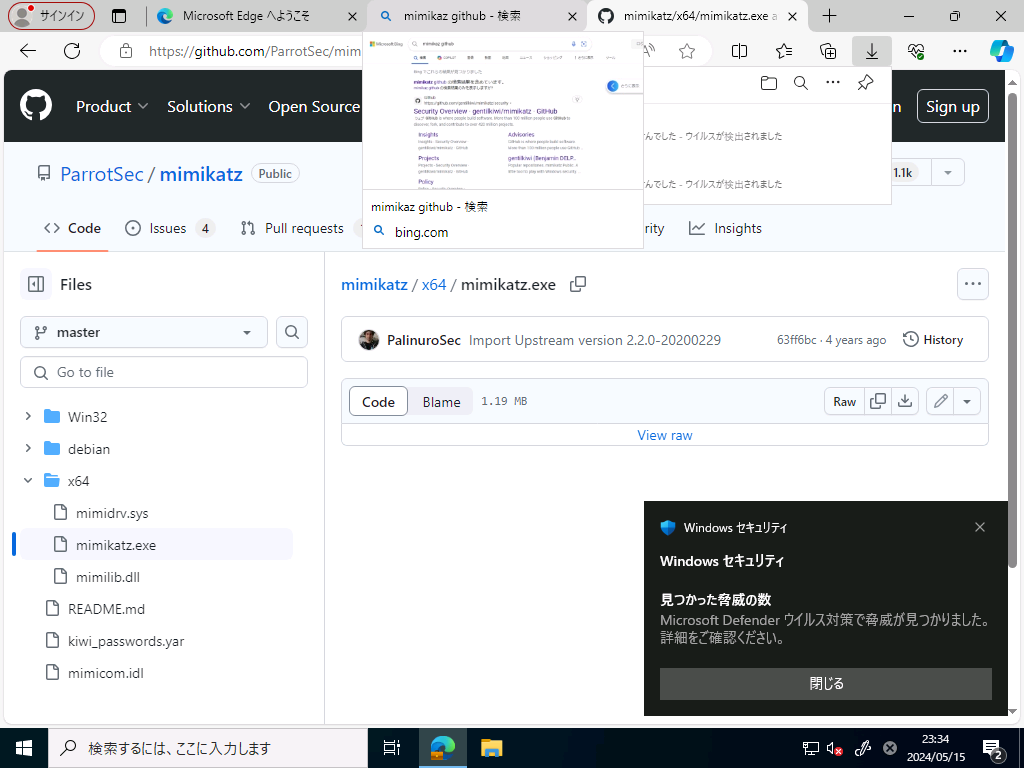Click the Sign up button
The width and height of the screenshot is (1024, 768).
(953, 106)
